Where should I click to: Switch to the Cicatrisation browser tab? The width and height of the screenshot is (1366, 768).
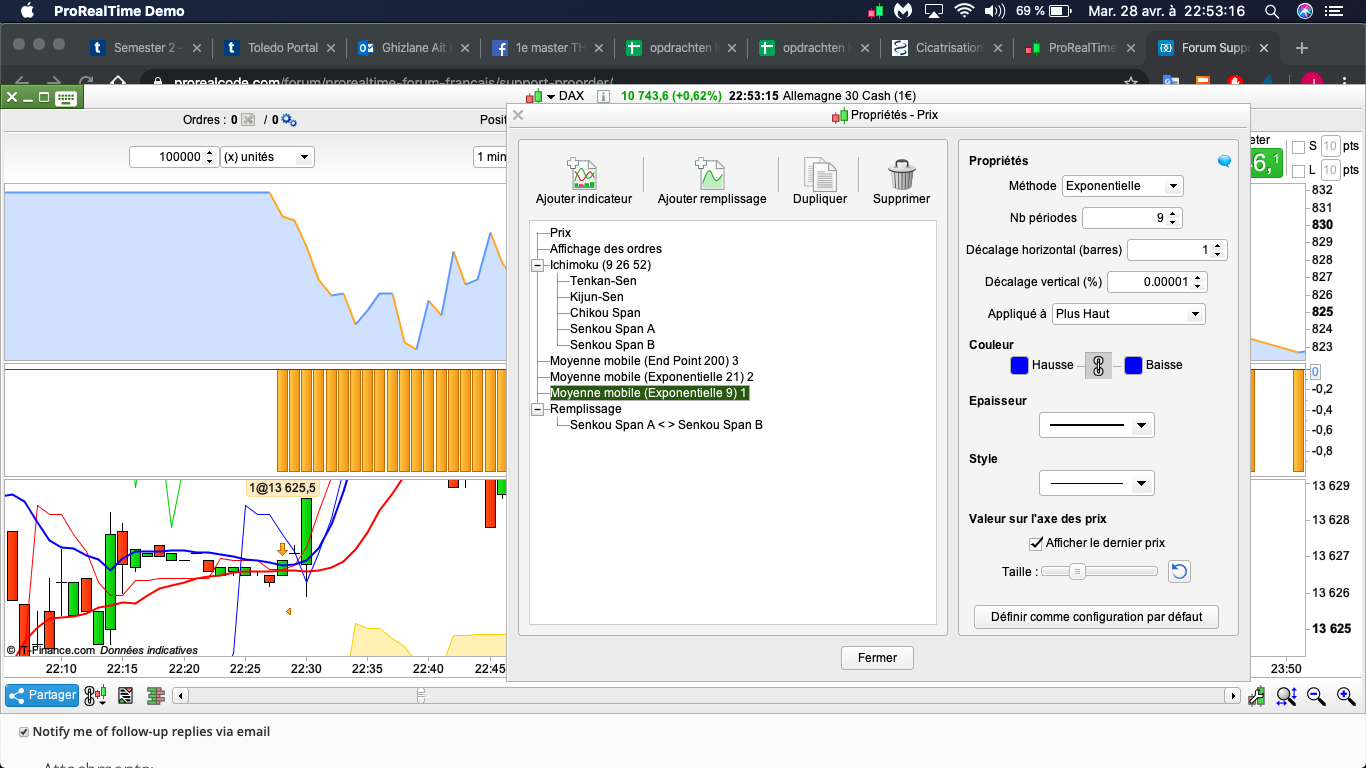948,48
